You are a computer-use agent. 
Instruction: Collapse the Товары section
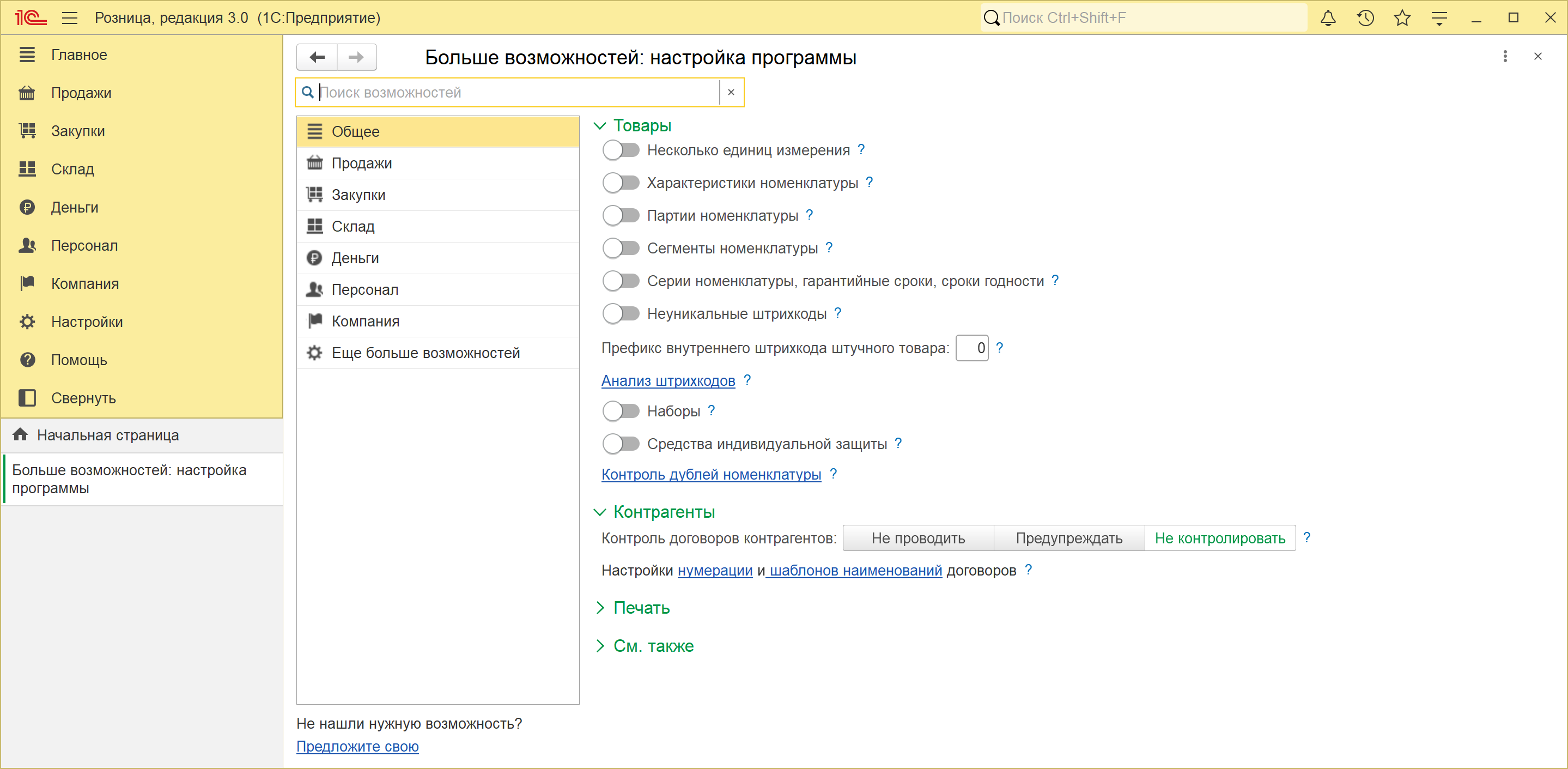[x=599, y=126]
